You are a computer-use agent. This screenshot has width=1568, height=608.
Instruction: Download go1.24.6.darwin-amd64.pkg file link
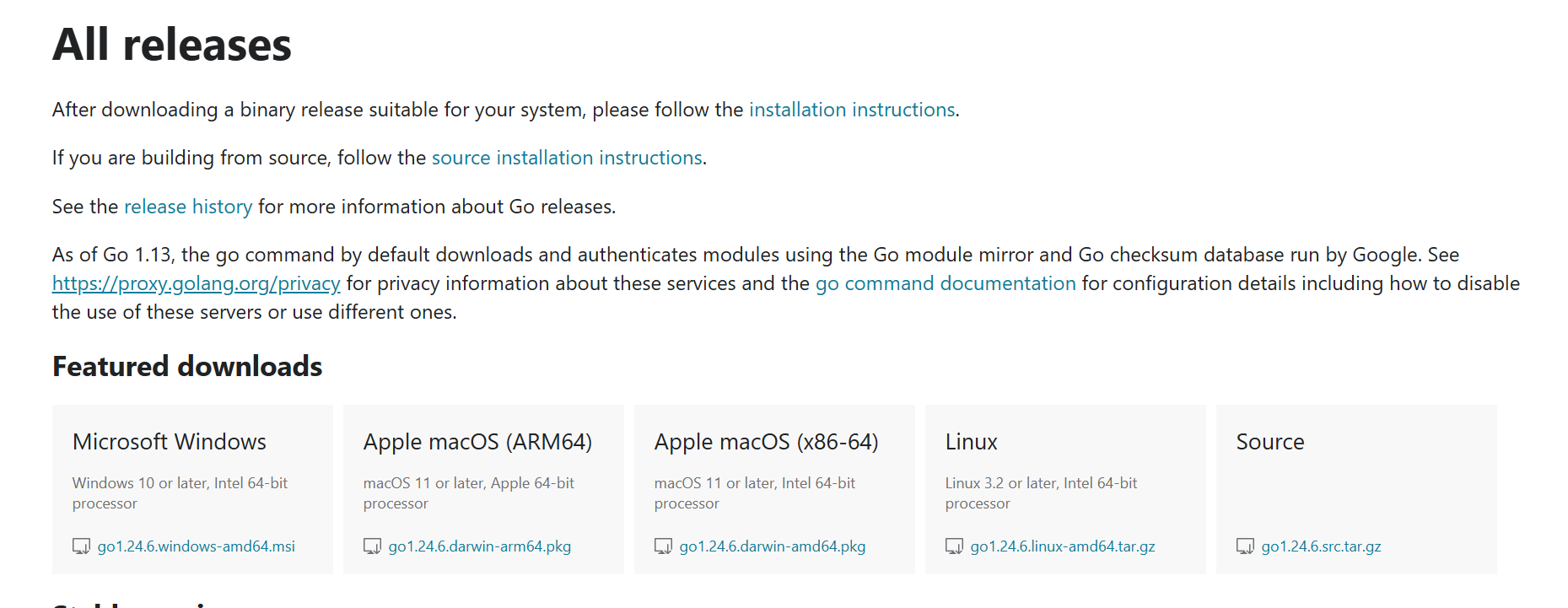click(x=772, y=546)
